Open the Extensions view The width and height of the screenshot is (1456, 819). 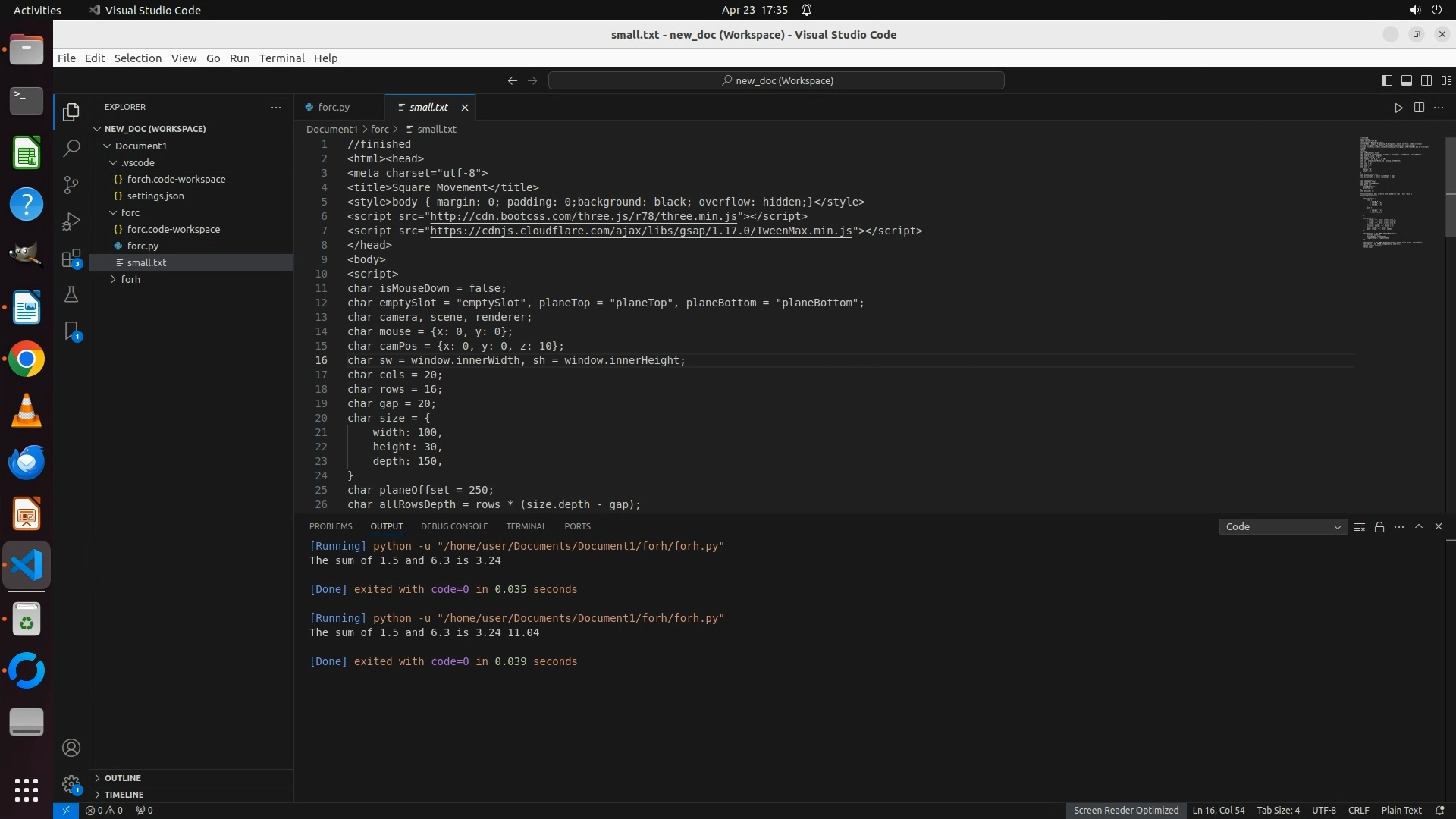tap(71, 259)
